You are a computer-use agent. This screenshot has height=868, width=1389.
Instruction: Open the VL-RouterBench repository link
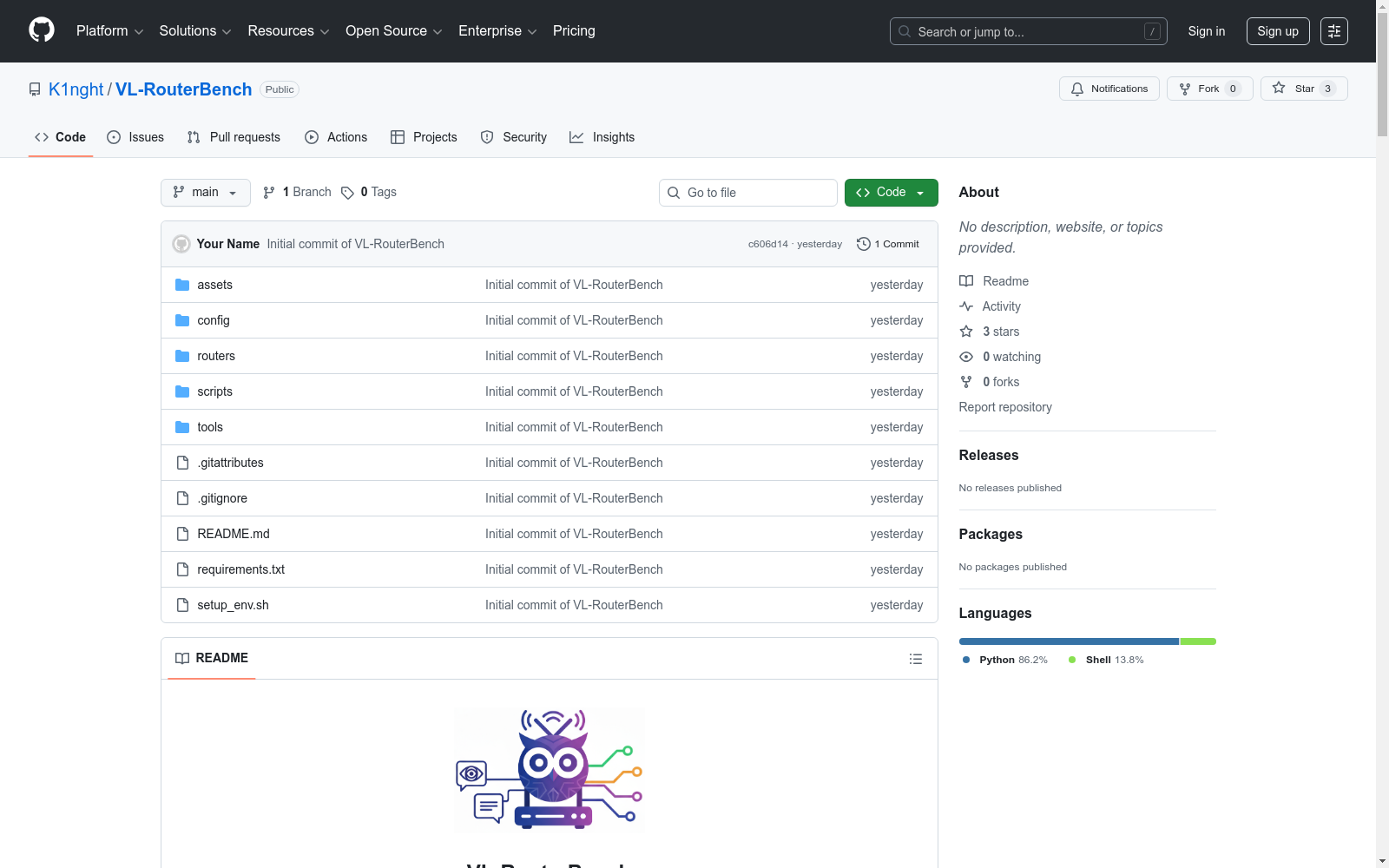pyautogui.click(x=184, y=89)
